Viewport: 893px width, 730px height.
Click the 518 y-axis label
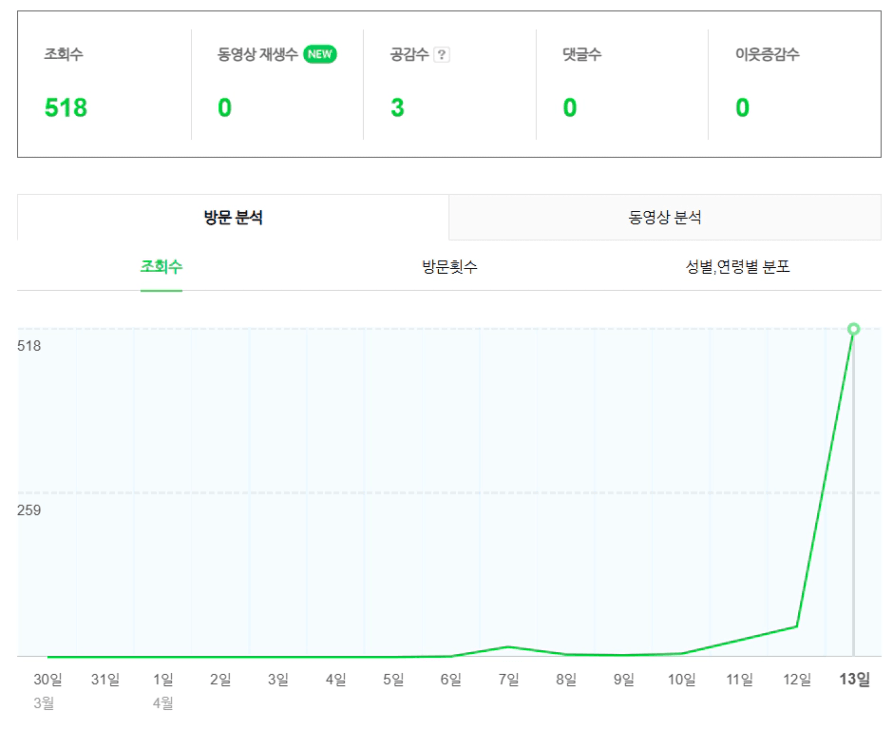tap(30, 346)
